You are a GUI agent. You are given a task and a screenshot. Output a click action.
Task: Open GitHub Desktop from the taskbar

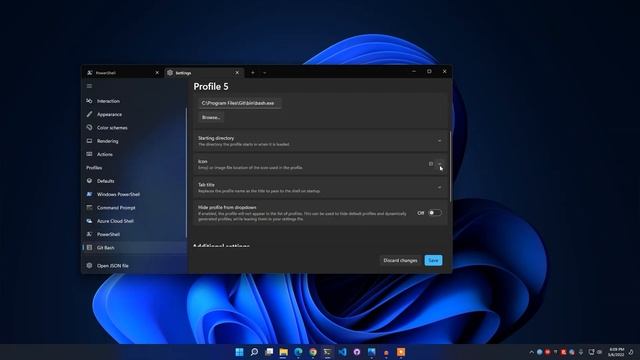click(x=357, y=352)
